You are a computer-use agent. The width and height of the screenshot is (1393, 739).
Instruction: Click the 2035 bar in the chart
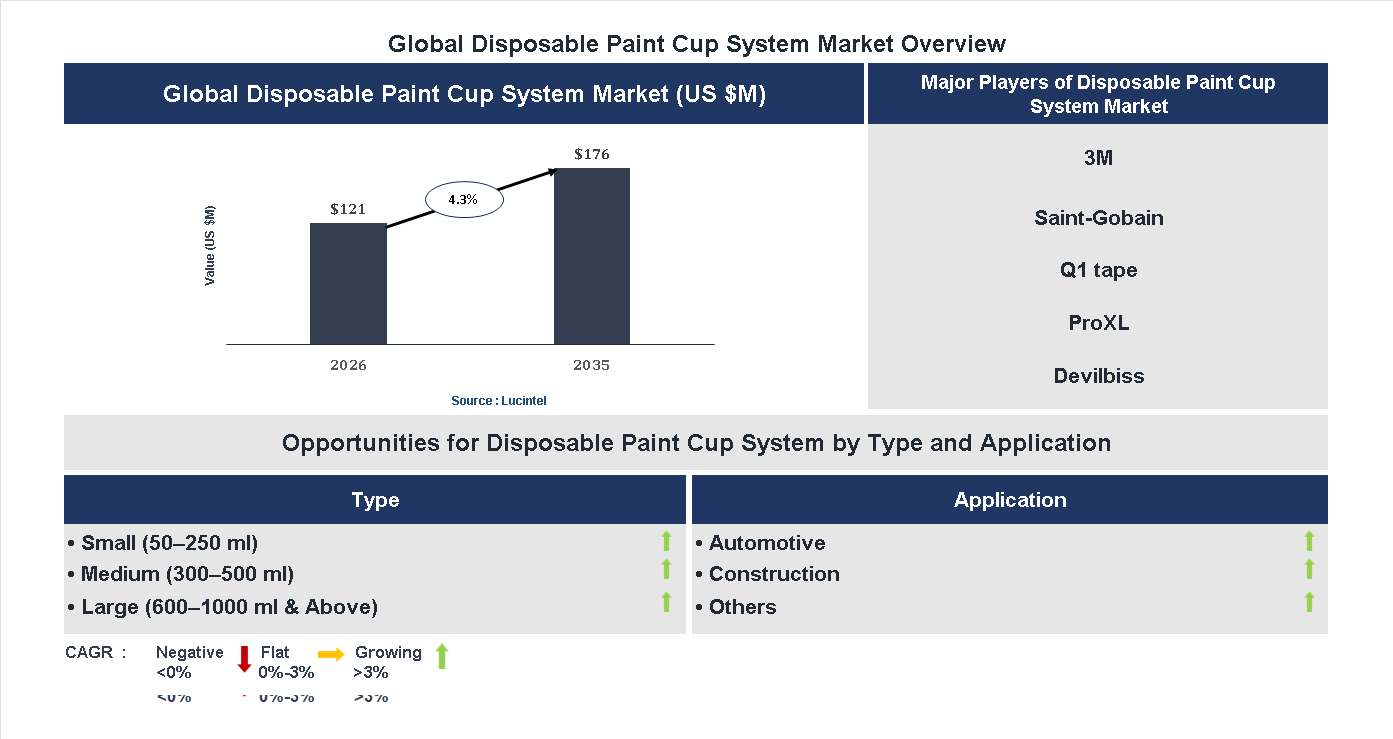(x=592, y=255)
